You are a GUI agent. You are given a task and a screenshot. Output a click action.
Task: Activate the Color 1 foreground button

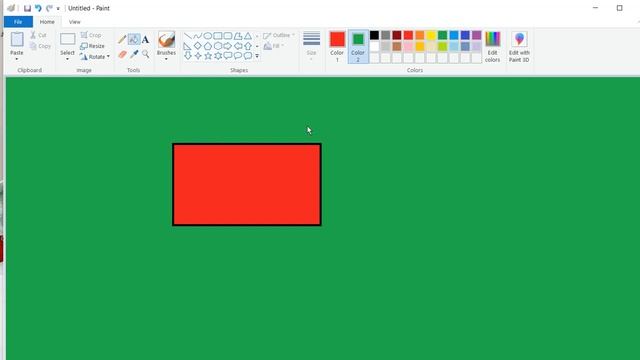[x=337, y=47]
